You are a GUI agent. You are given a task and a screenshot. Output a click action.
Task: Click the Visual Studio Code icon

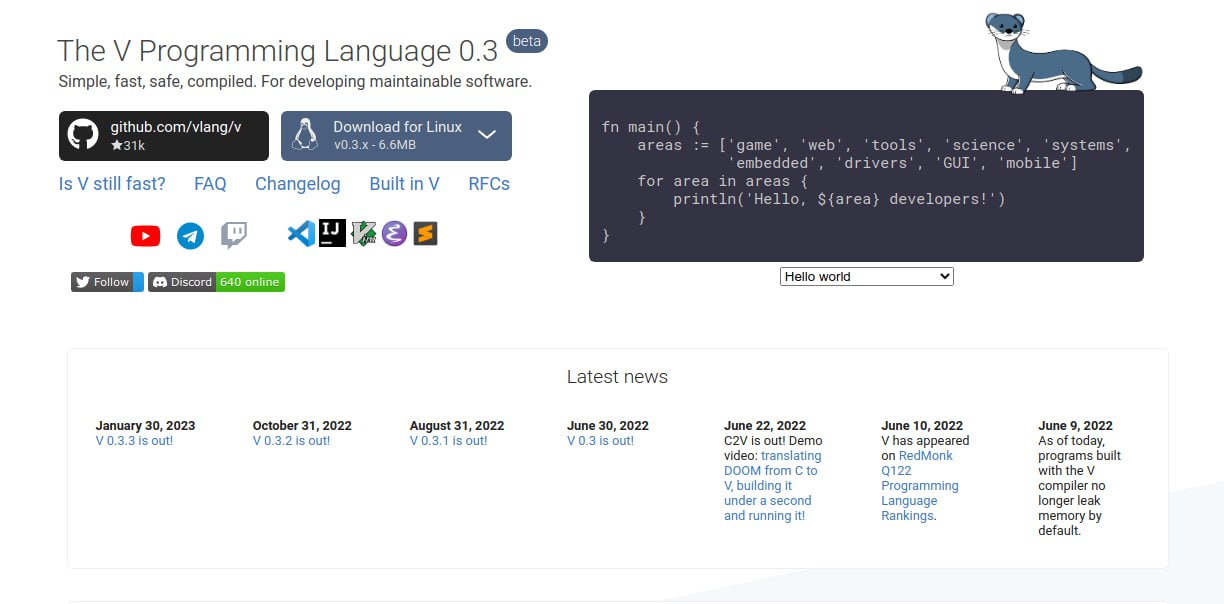[300, 234]
